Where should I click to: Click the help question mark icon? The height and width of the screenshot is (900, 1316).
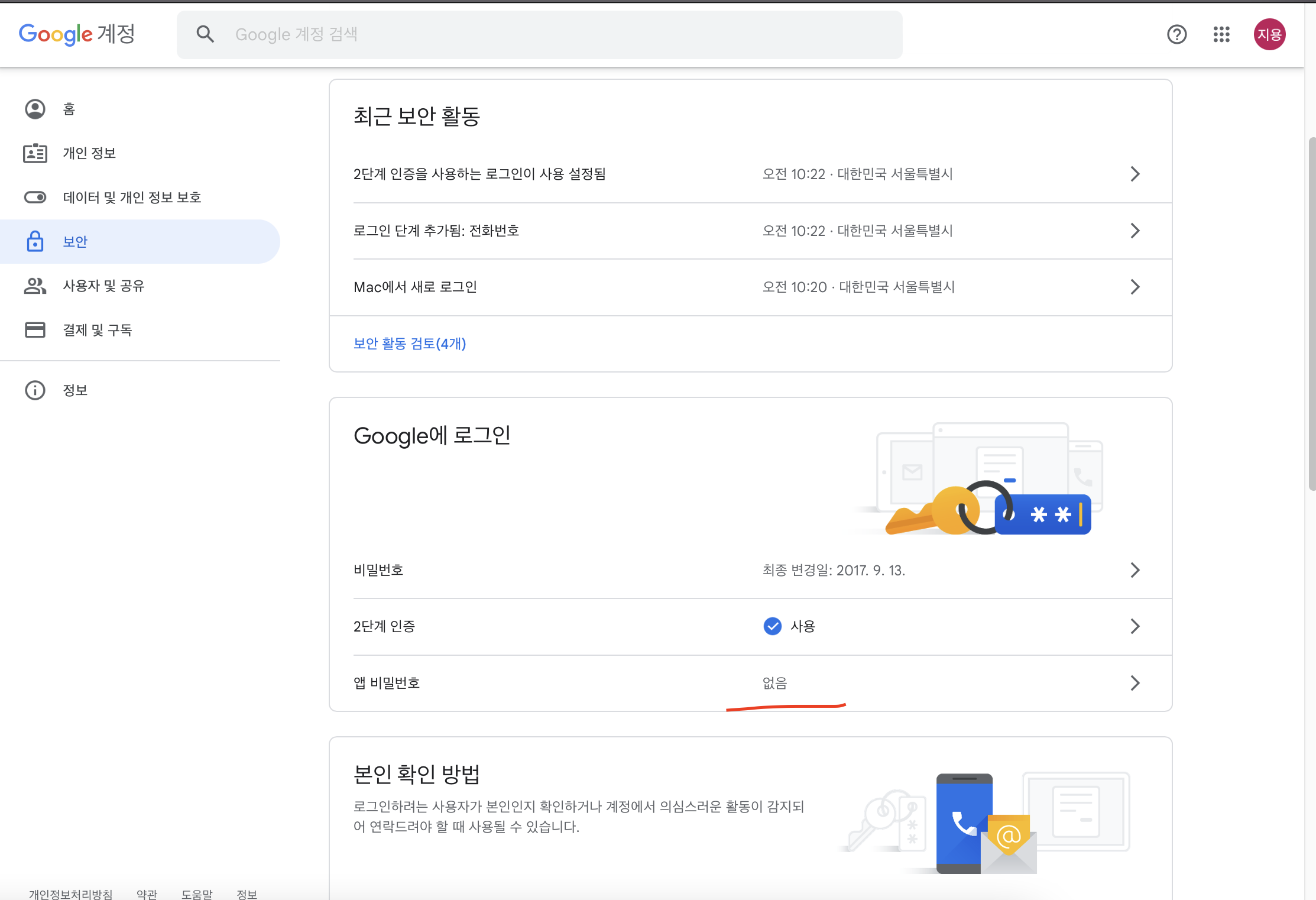coord(1176,34)
